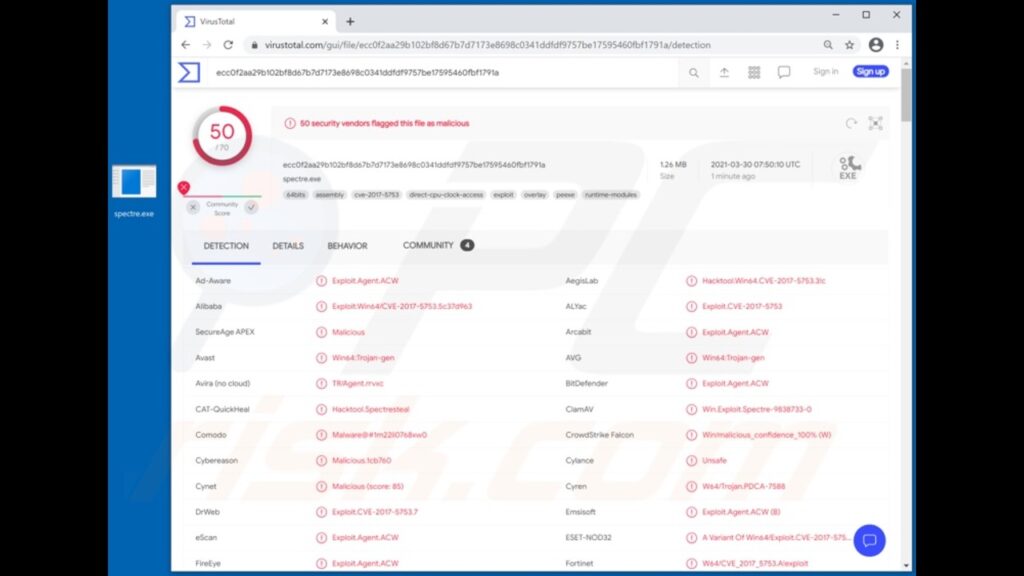This screenshot has height=576, width=1024.
Task: Click the overlay tag
Action: 534,195
